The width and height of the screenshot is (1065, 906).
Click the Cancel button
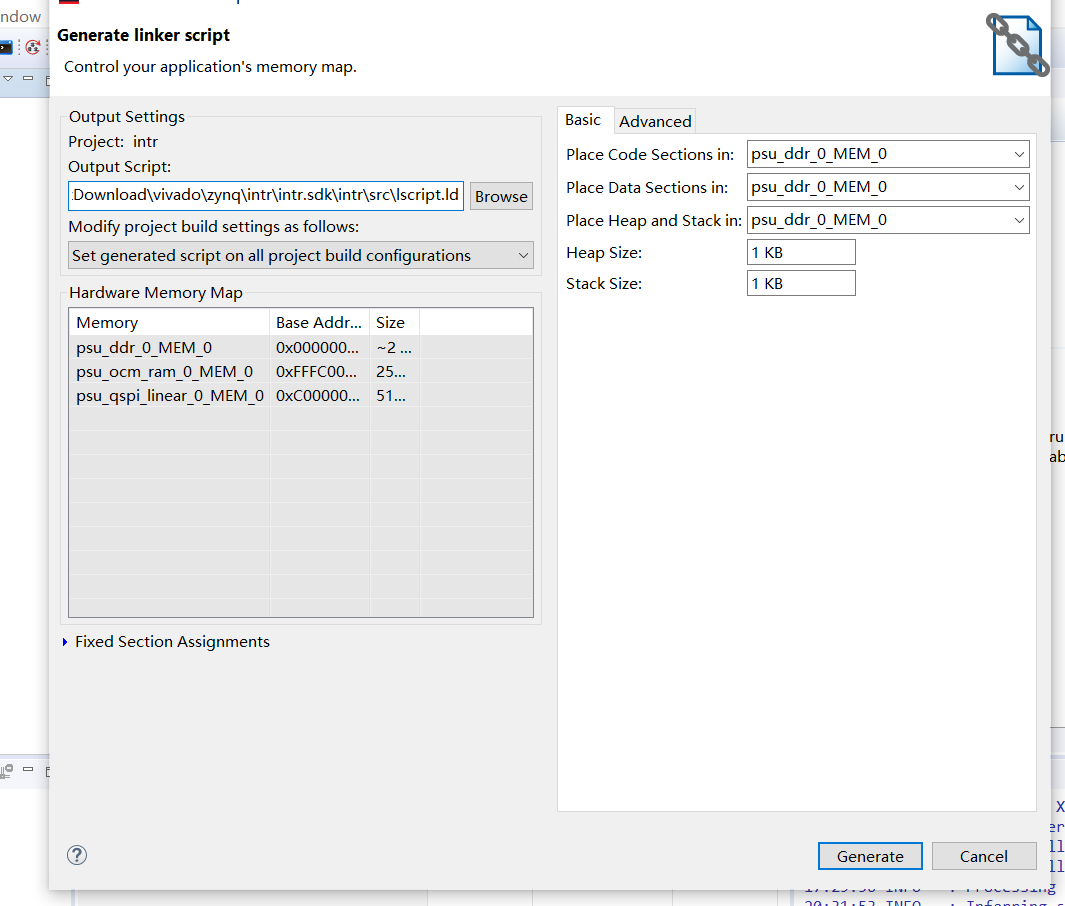coord(983,856)
